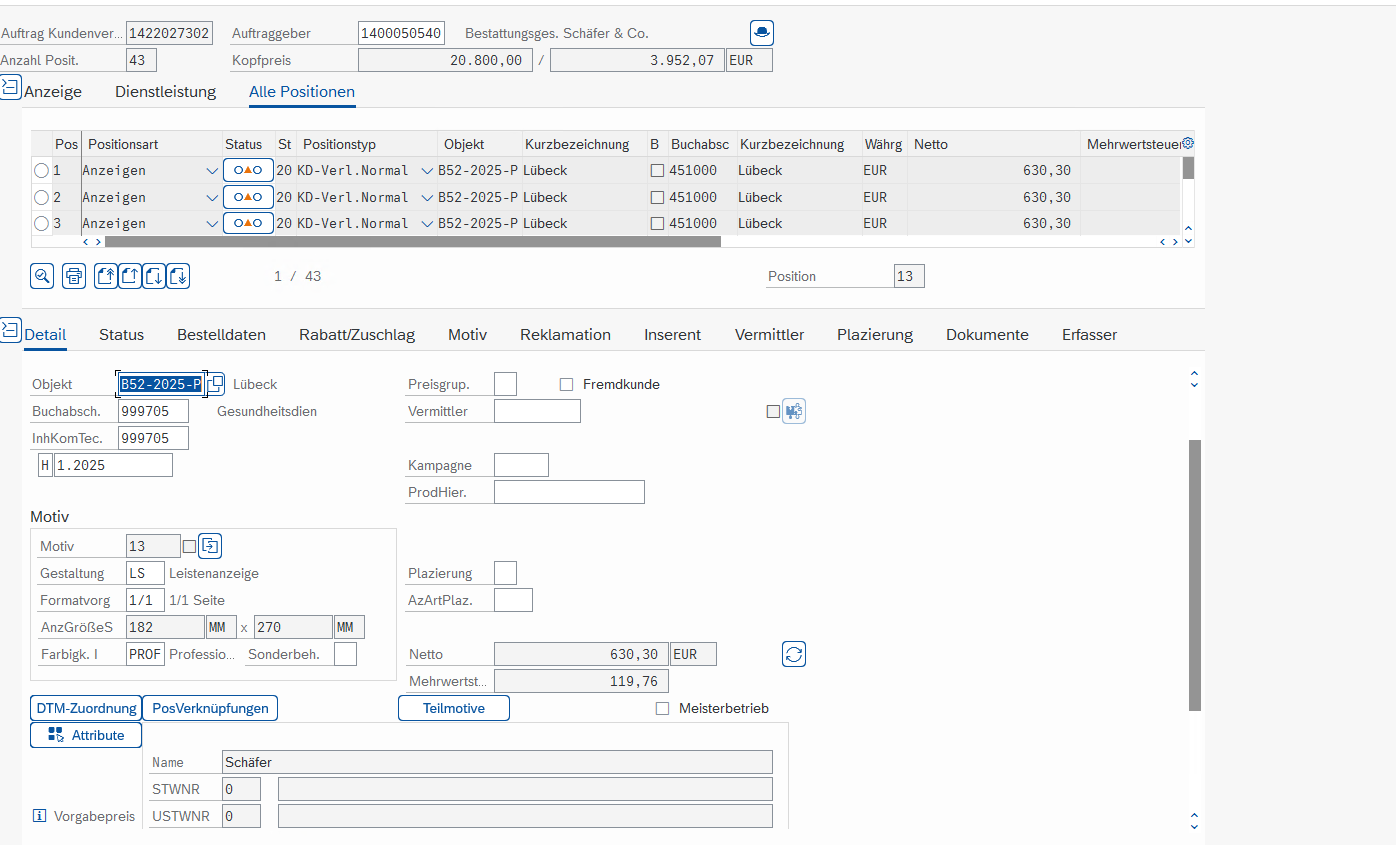
Task: Select radio button for position 2
Action: tap(41, 197)
